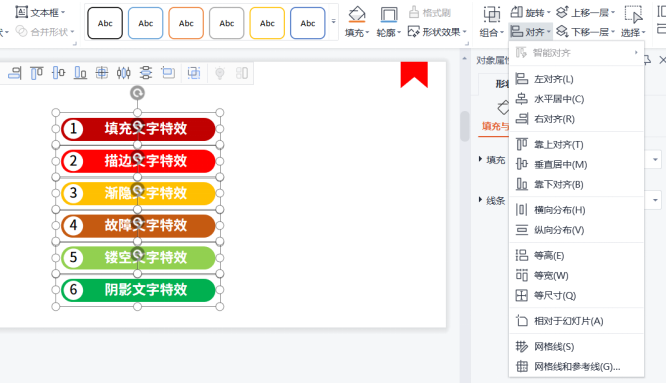Click 下移一层 send backward button

pyautogui.click(x=585, y=32)
